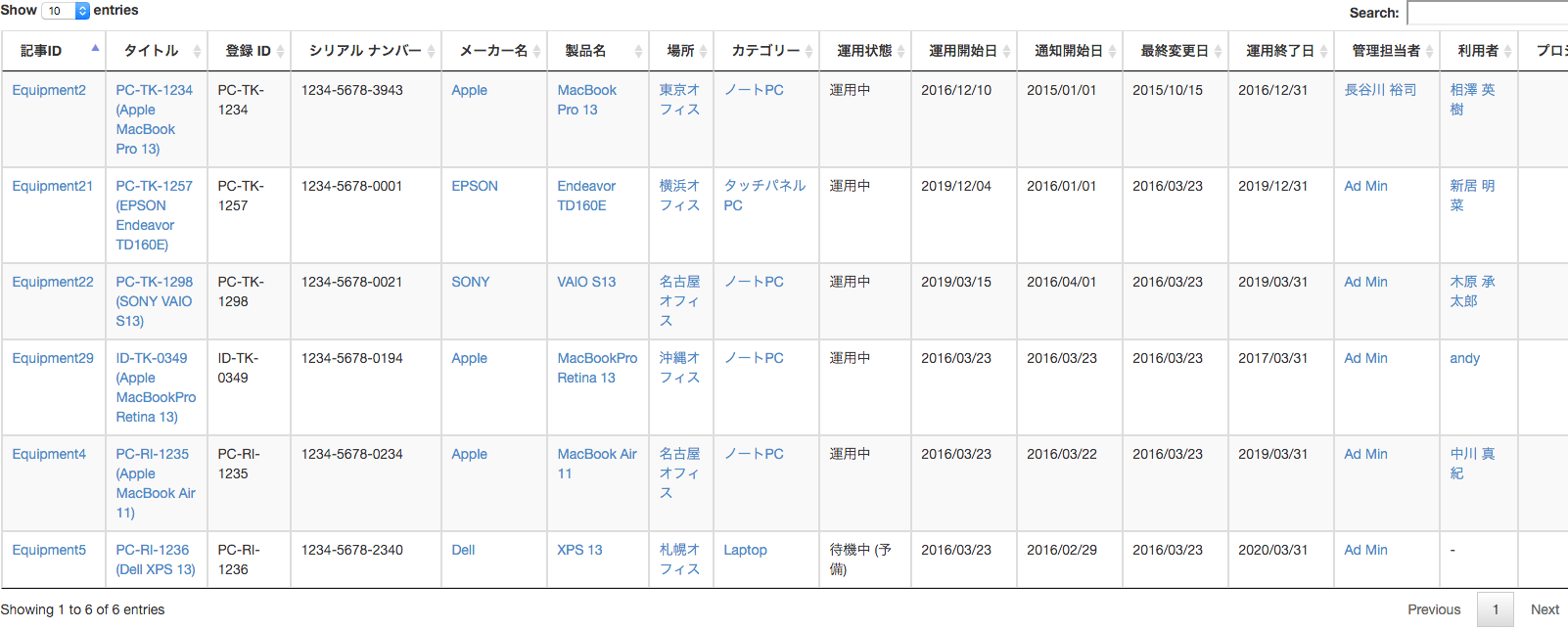The height and width of the screenshot is (629, 1568).
Task: Sort by メーカー名 column sort icon
Action: pos(536,51)
